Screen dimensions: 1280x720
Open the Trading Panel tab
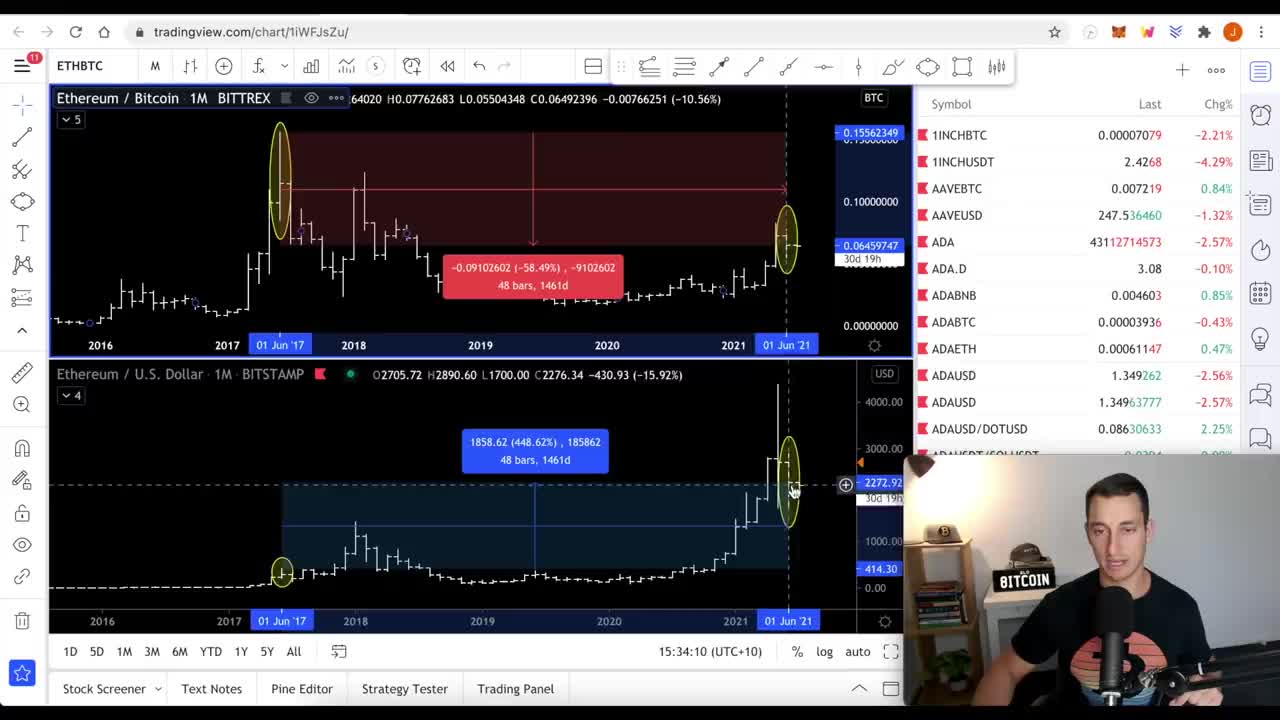[515, 688]
